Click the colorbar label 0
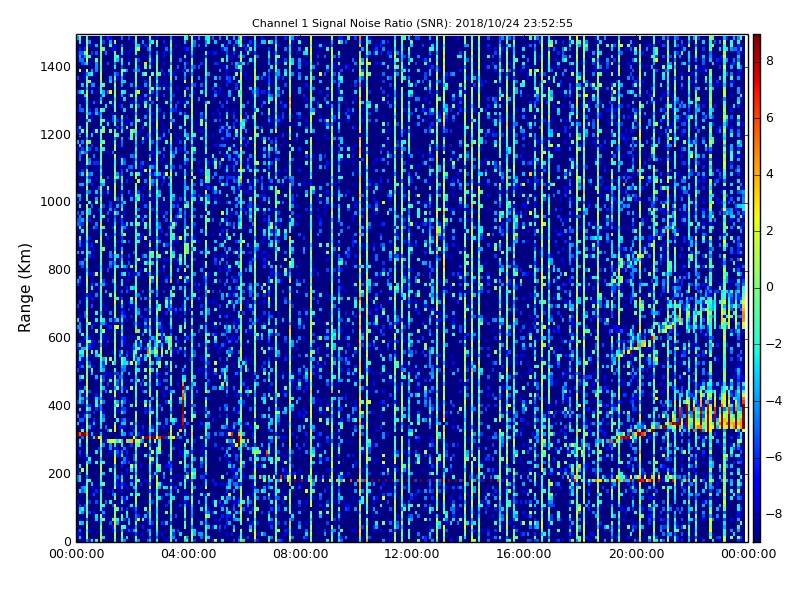This screenshot has height=600, width=800. tap(770, 287)
